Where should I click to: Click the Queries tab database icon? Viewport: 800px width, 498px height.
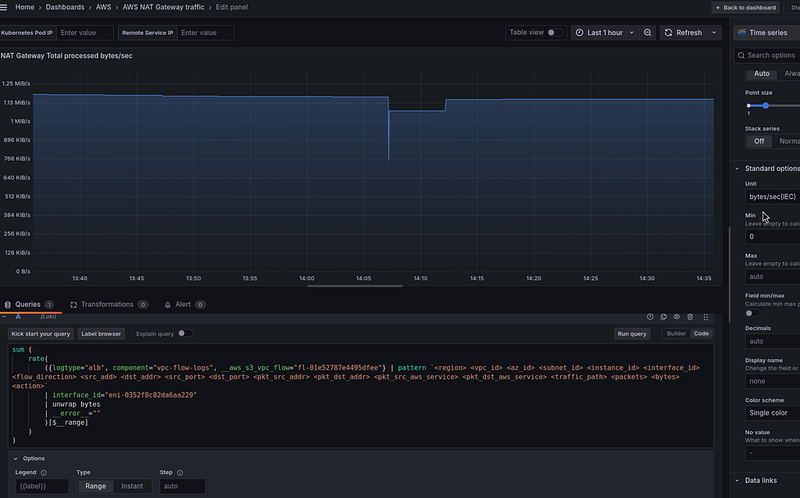(x=8, y=305)
